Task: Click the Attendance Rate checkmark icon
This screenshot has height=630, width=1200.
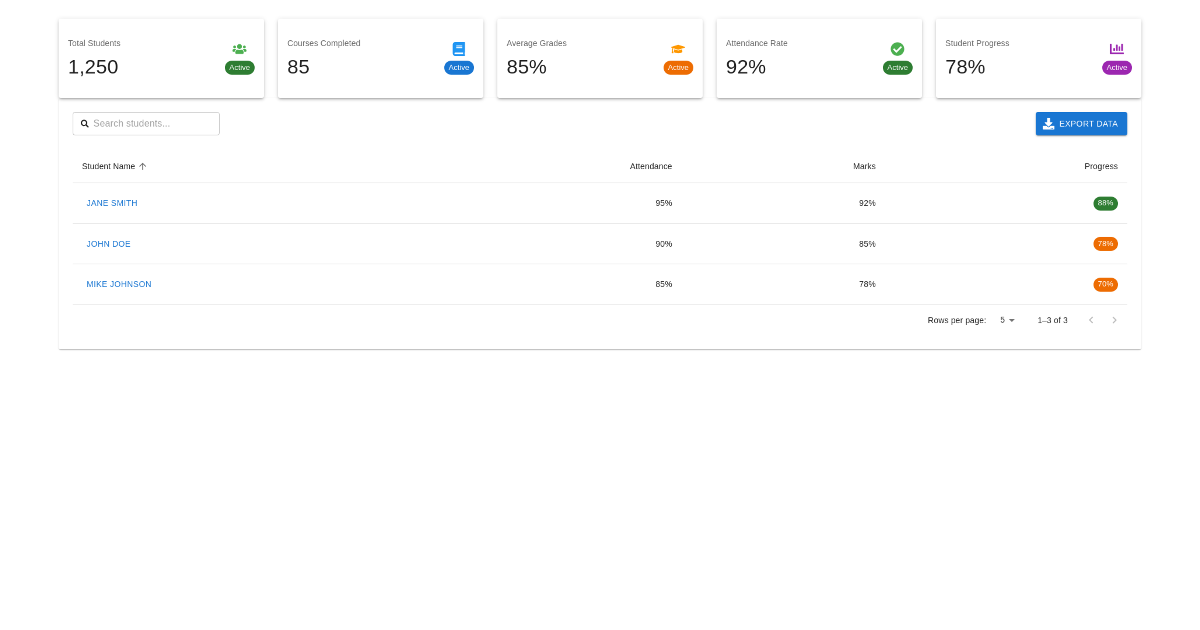Action: coord(897,48)
